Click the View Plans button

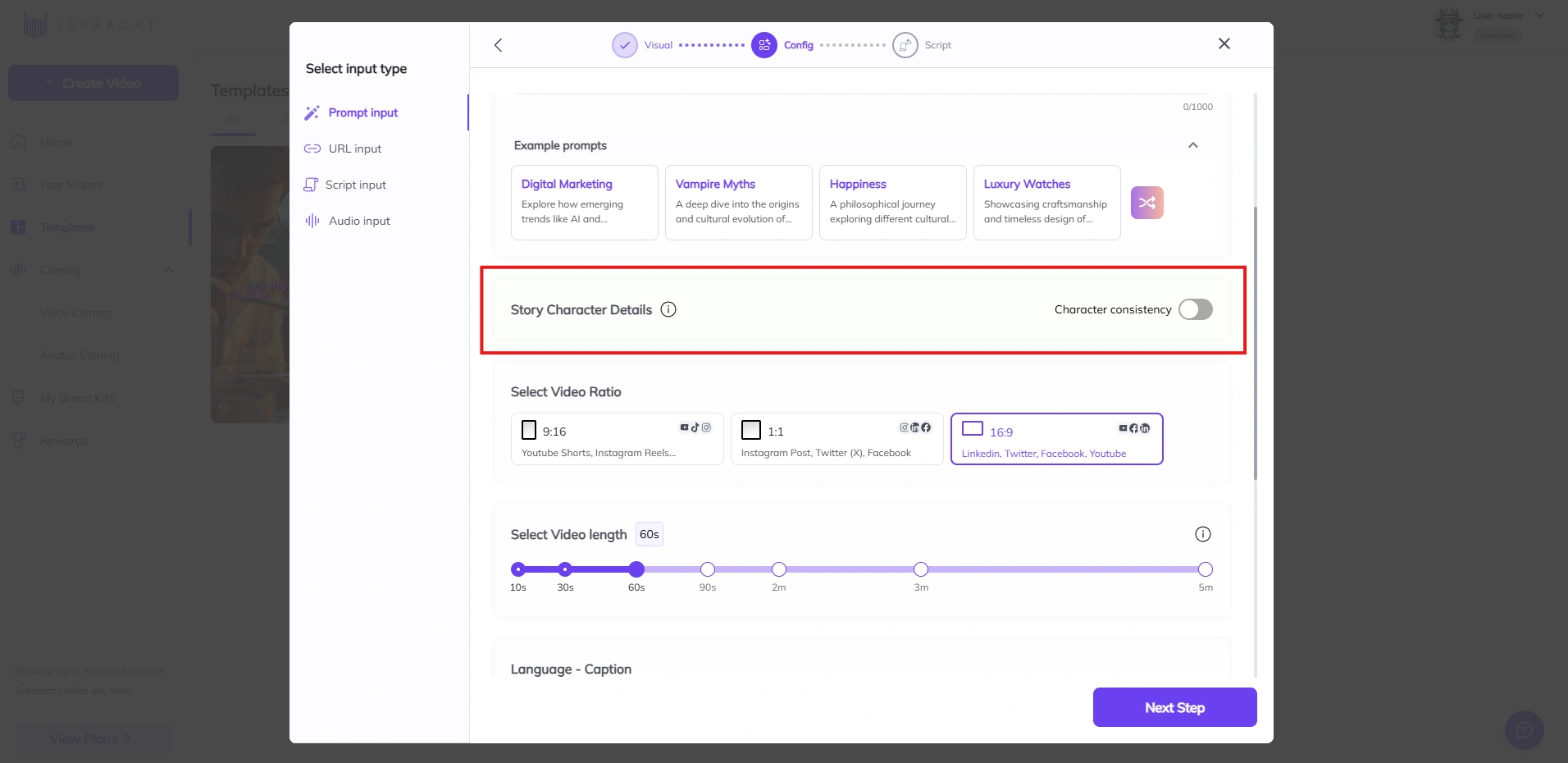[x=93, y=738]
